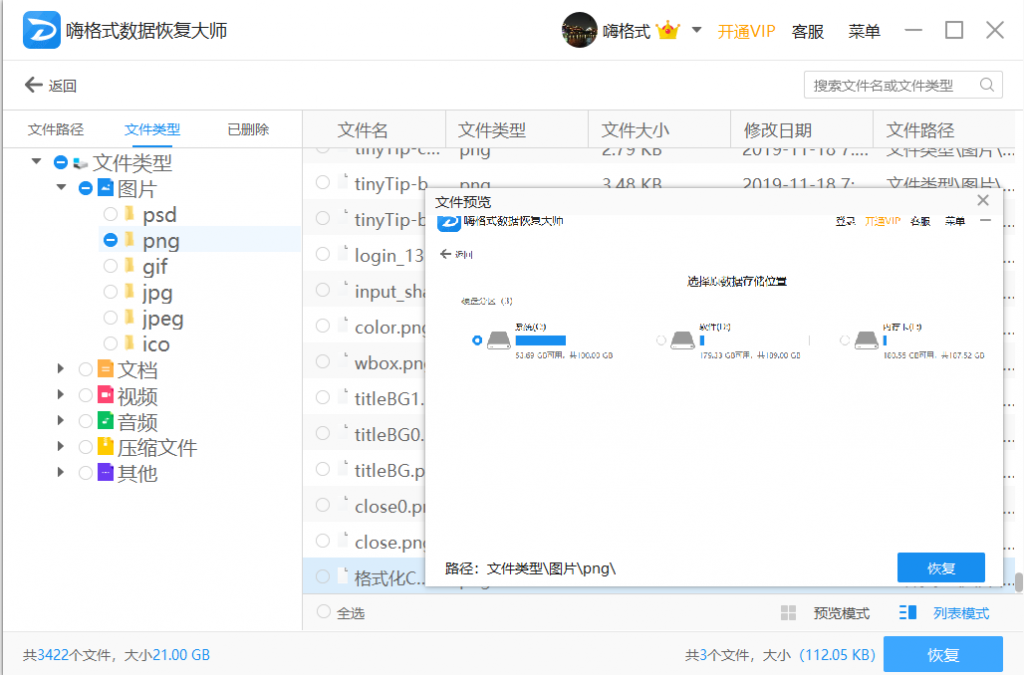Check the 文档 checkbox
1024x675 pixels.
pos(85,369)
